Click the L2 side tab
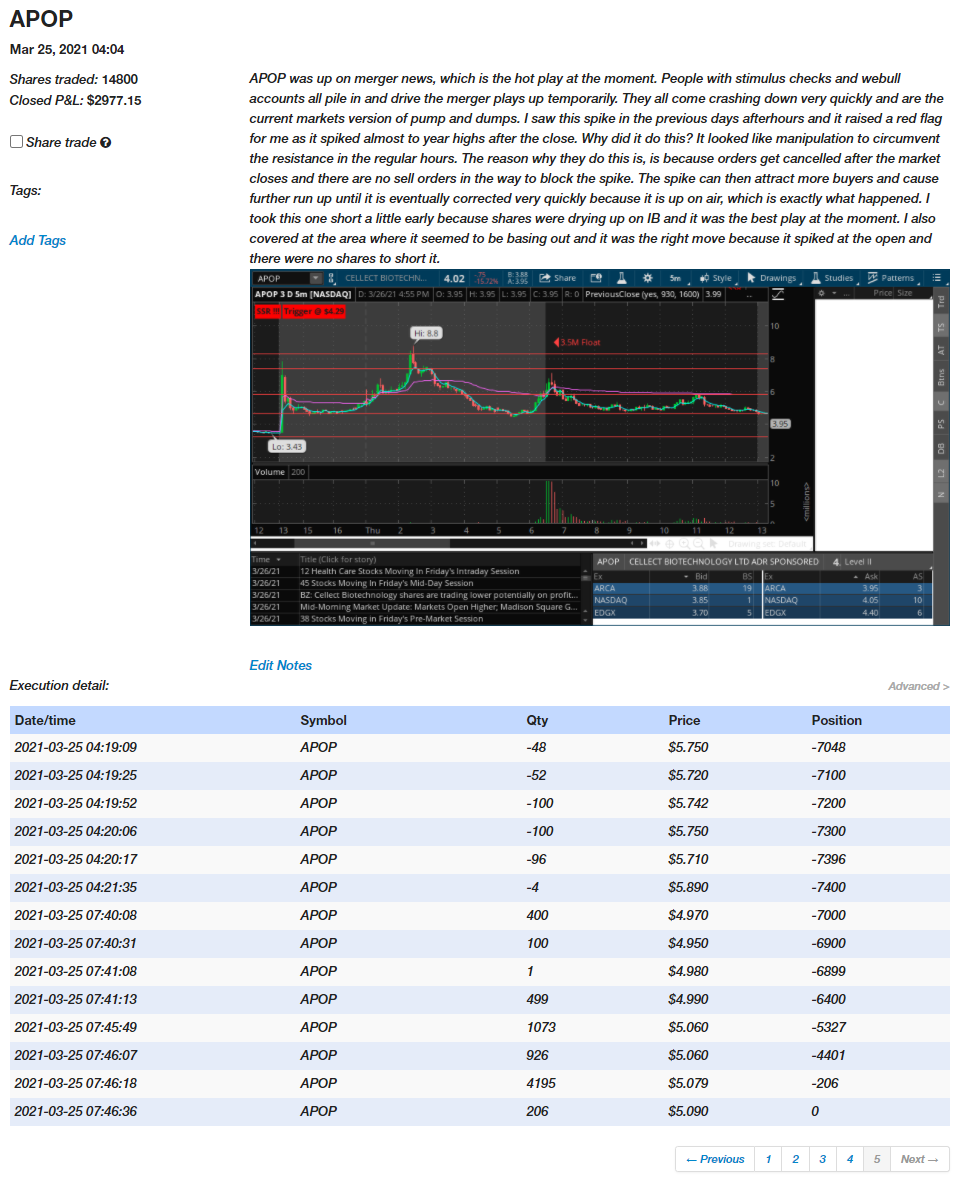970x1187 pixels. [x=941, y=473]
